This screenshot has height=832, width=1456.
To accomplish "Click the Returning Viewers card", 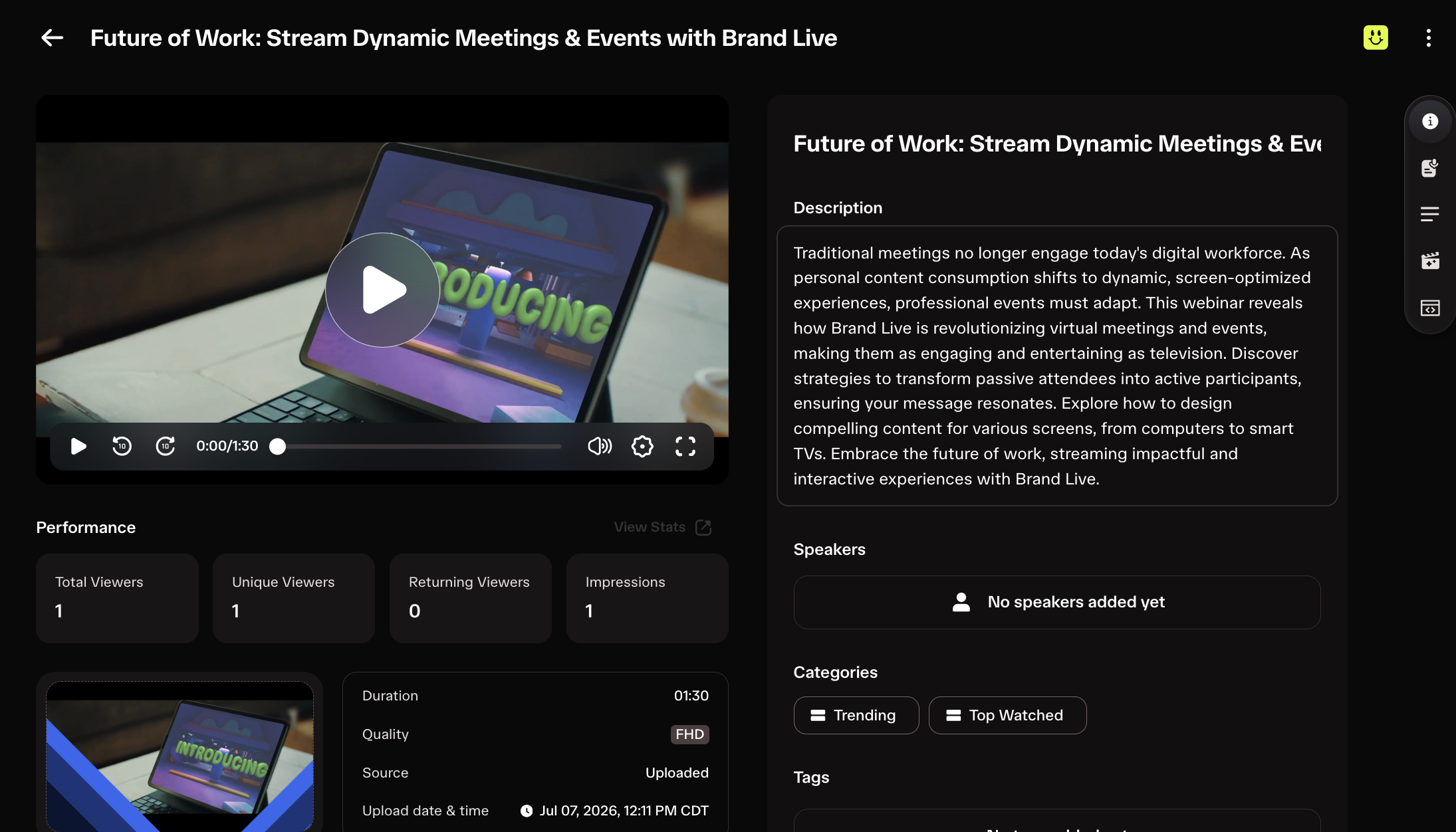I will click(471, 598).
